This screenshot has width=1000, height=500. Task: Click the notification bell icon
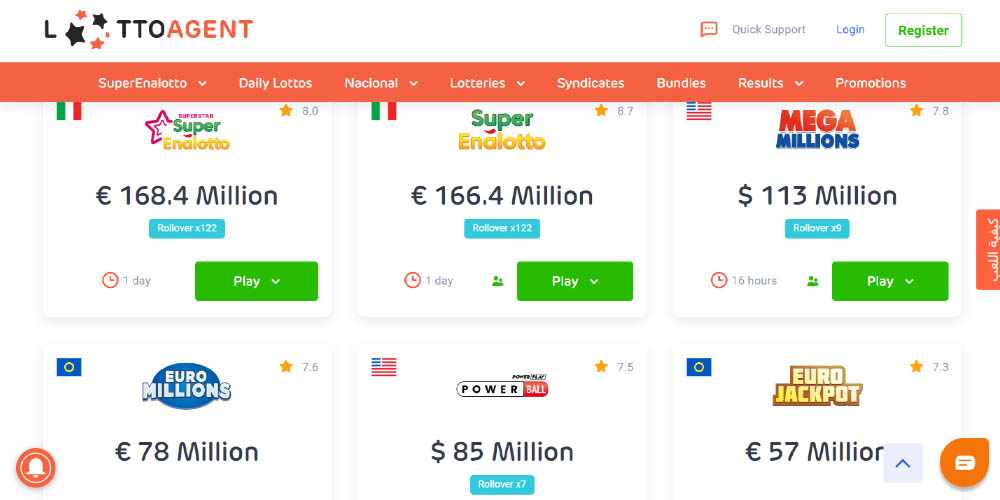[36, 468]
